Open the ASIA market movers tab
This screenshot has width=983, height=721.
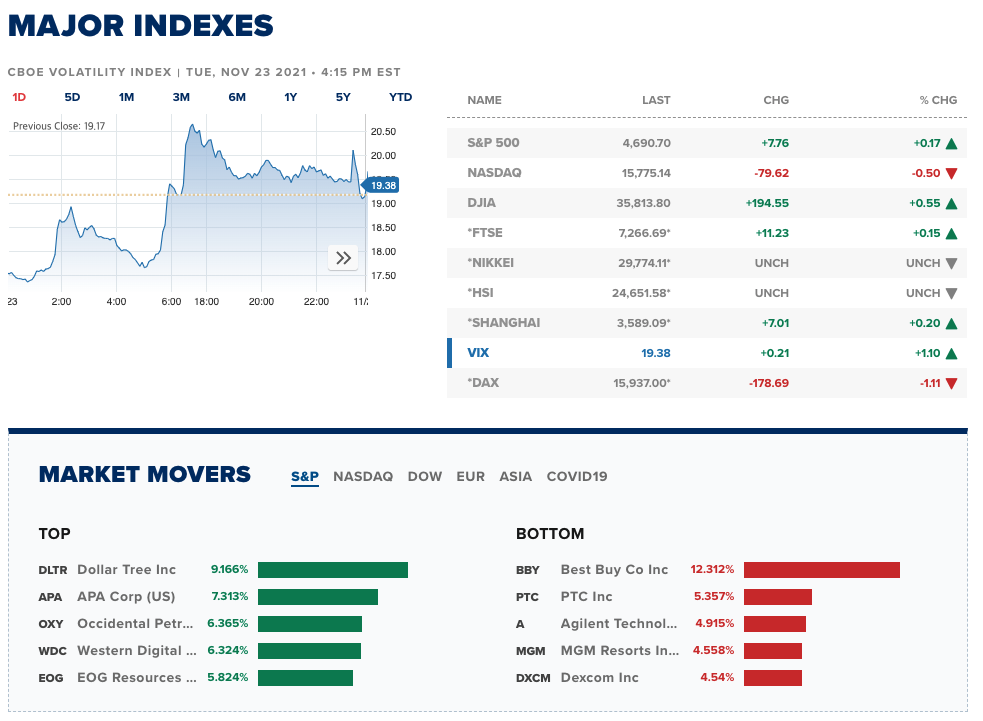[515, 476]
